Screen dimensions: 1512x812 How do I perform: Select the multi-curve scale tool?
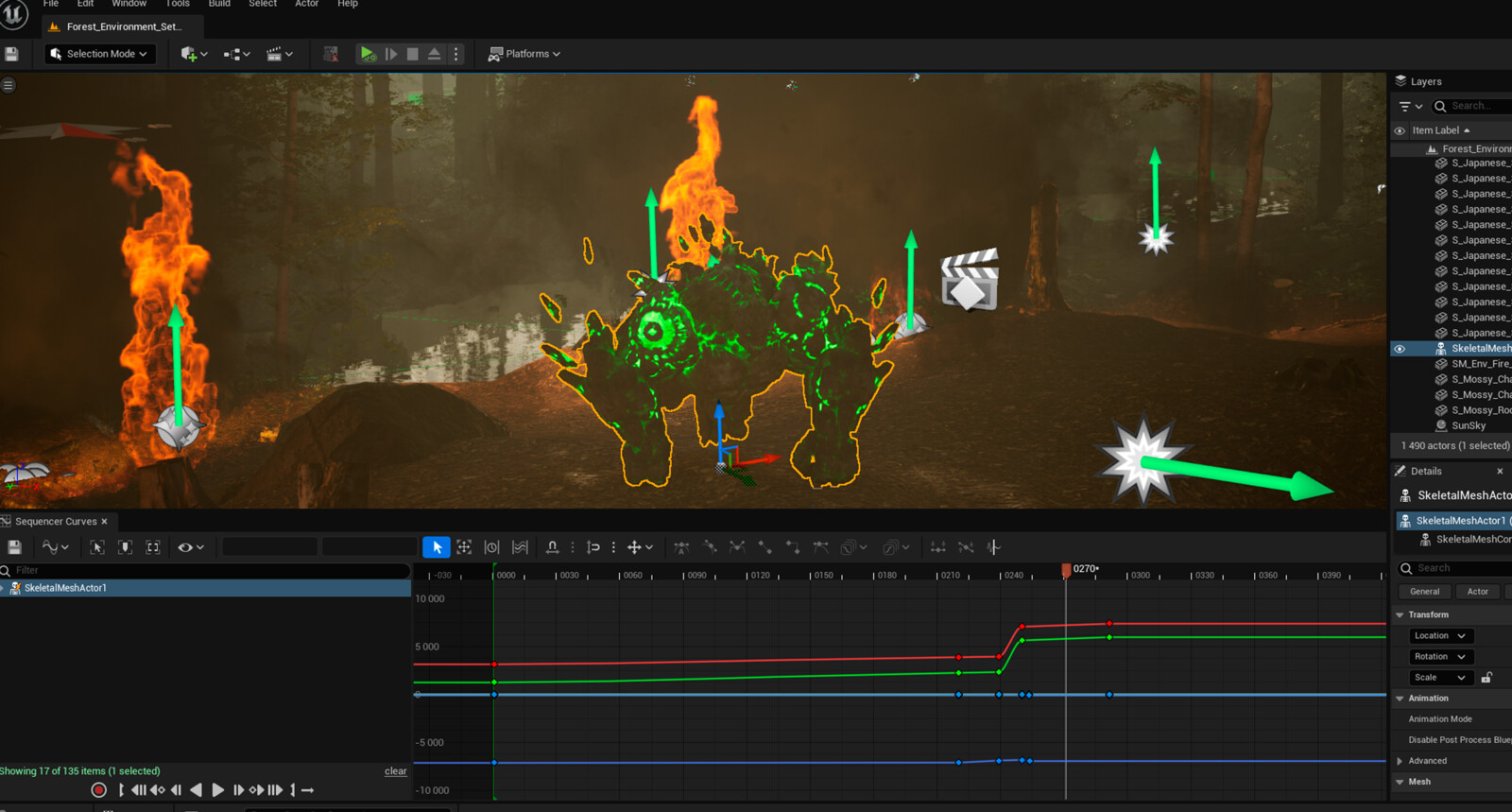(520, 547)
